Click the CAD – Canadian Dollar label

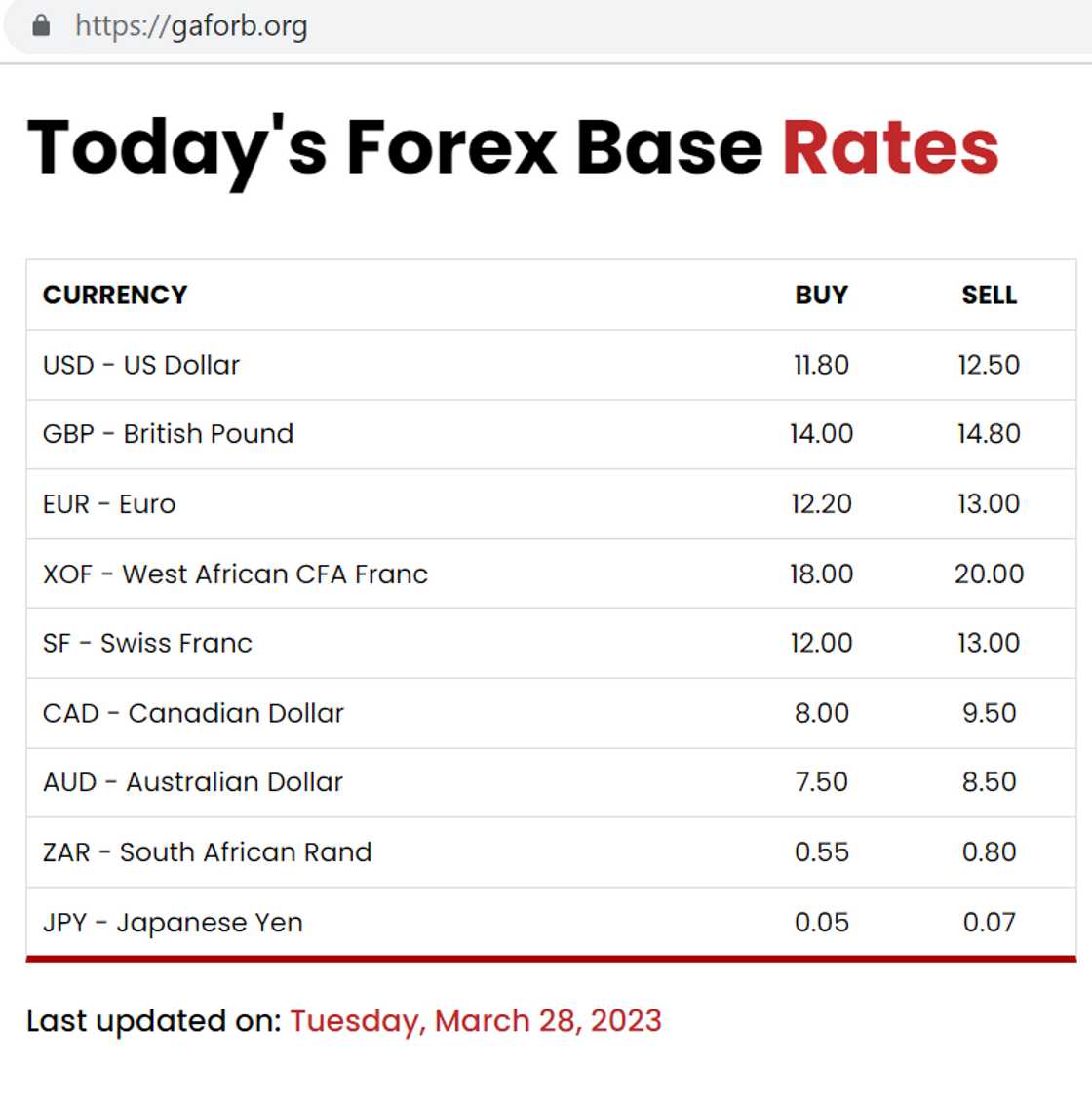point(193,713)
